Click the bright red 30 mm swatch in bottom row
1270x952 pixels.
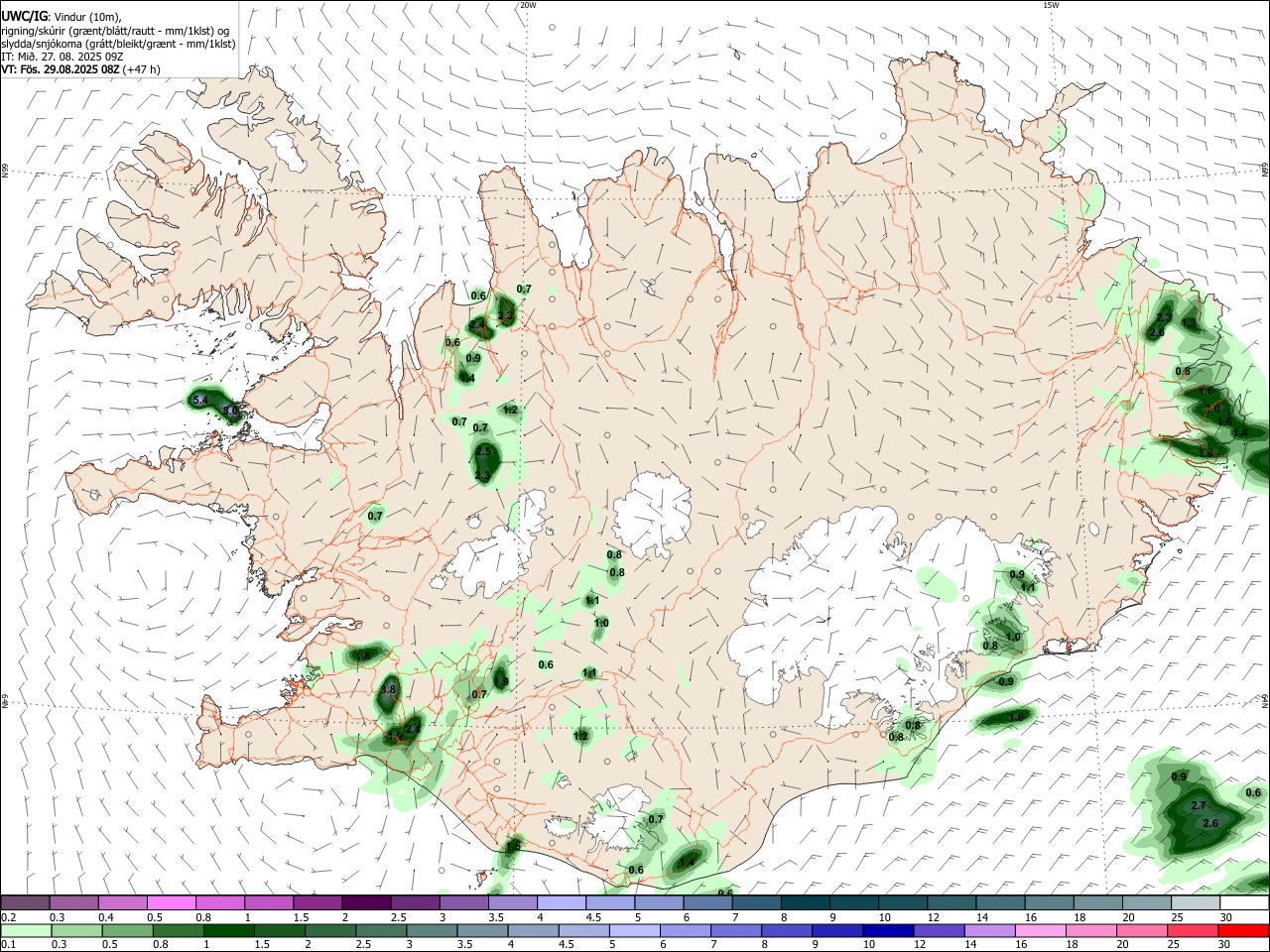tap(1242, 931)
